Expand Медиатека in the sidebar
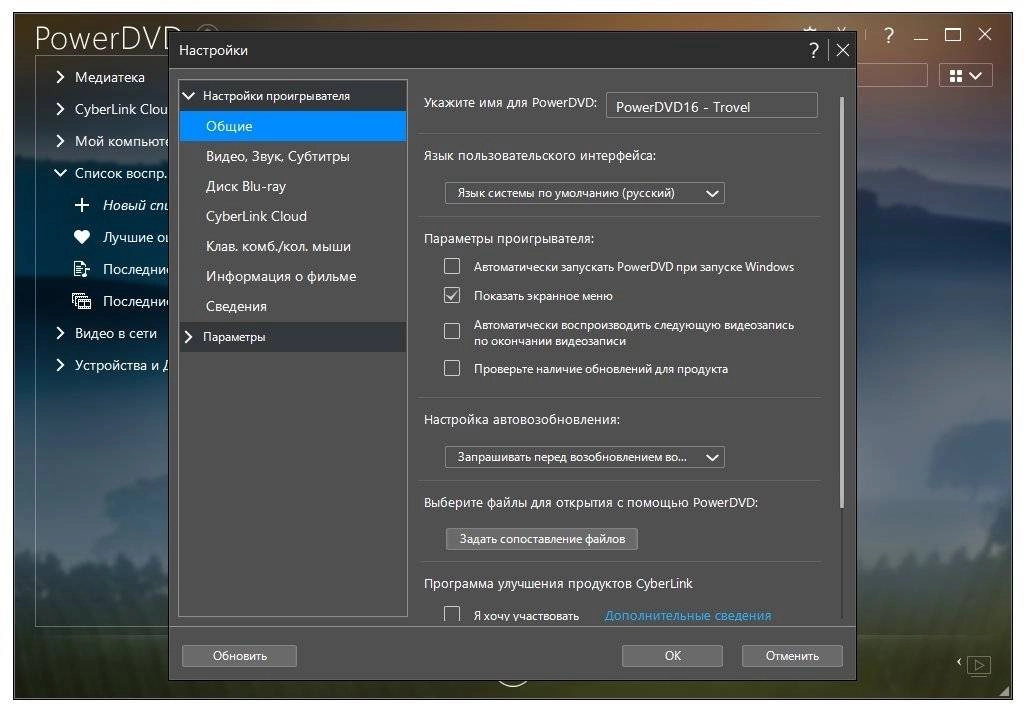Screen dimensions: 1030x719 coord(60,77)
